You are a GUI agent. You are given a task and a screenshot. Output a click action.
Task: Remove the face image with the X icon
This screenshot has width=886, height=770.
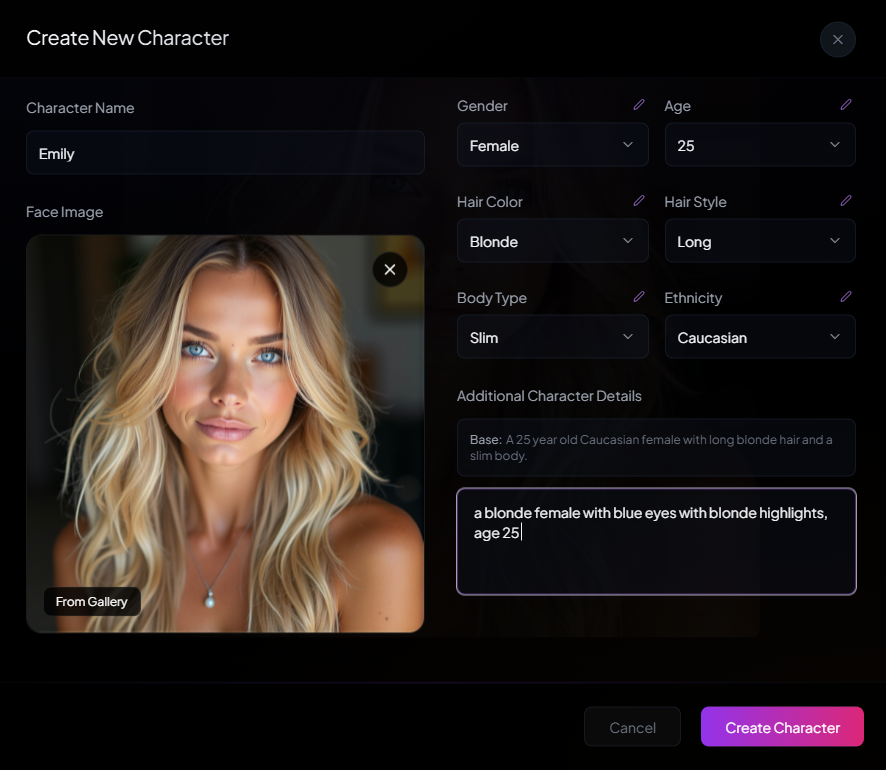(x=390, y=270)
